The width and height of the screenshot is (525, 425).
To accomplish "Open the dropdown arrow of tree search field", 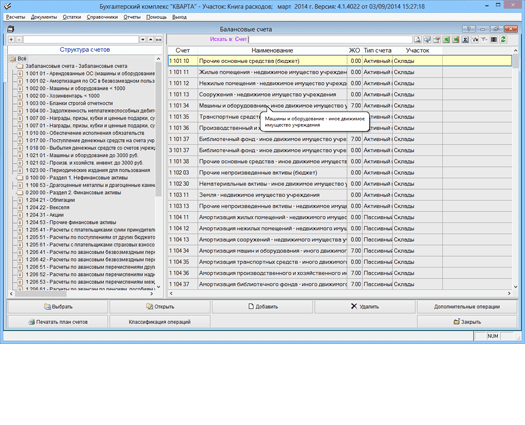I will click(143, 40).
